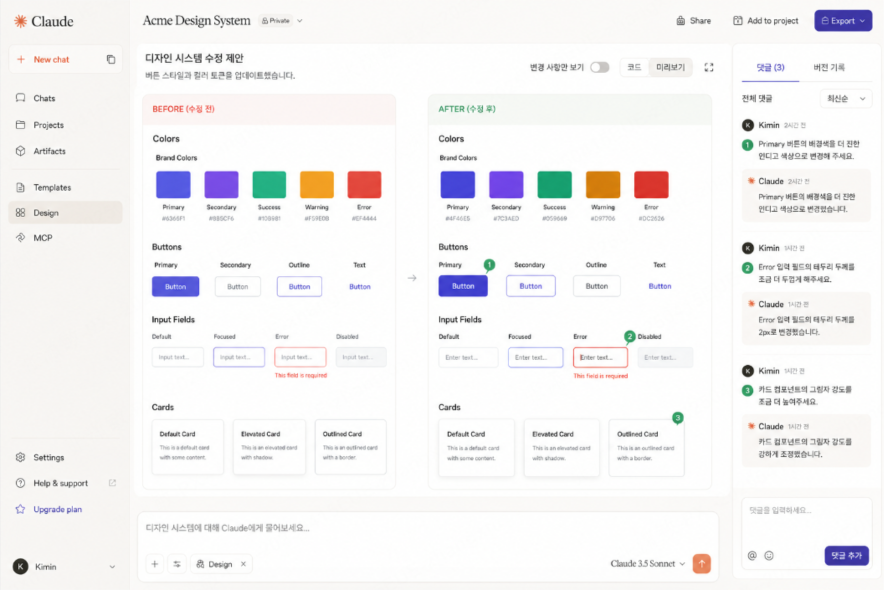Open the 버전 기록 tab
884x590 pixels.
coord(829,68)
